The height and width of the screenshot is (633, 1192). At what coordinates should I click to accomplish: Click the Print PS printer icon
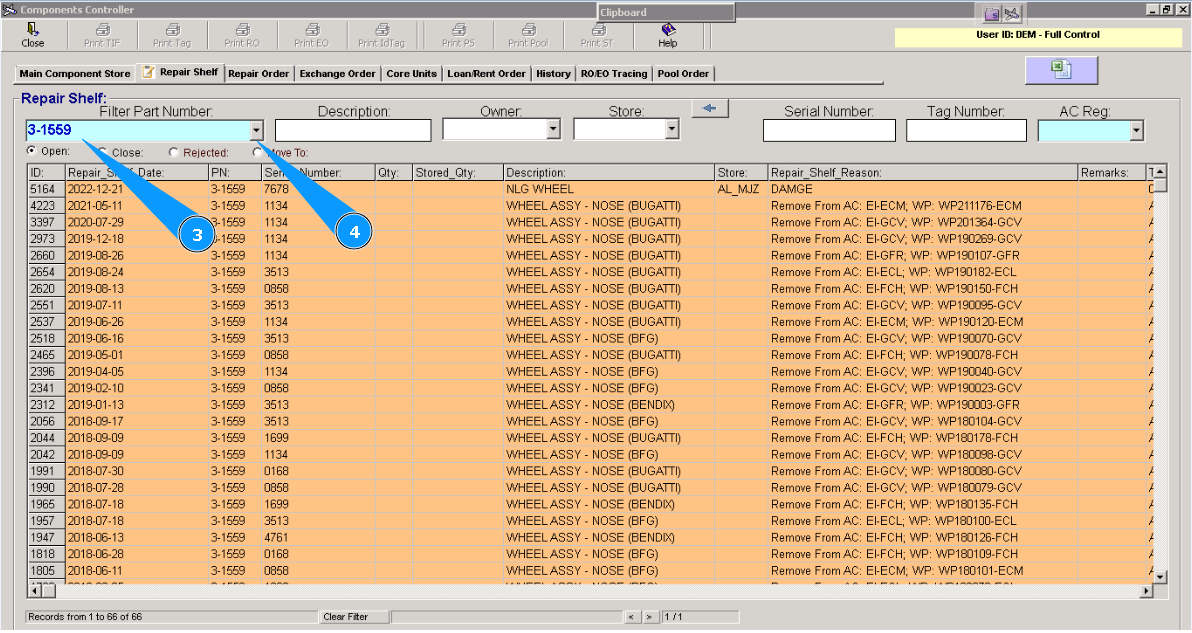[x=458, y=30]
